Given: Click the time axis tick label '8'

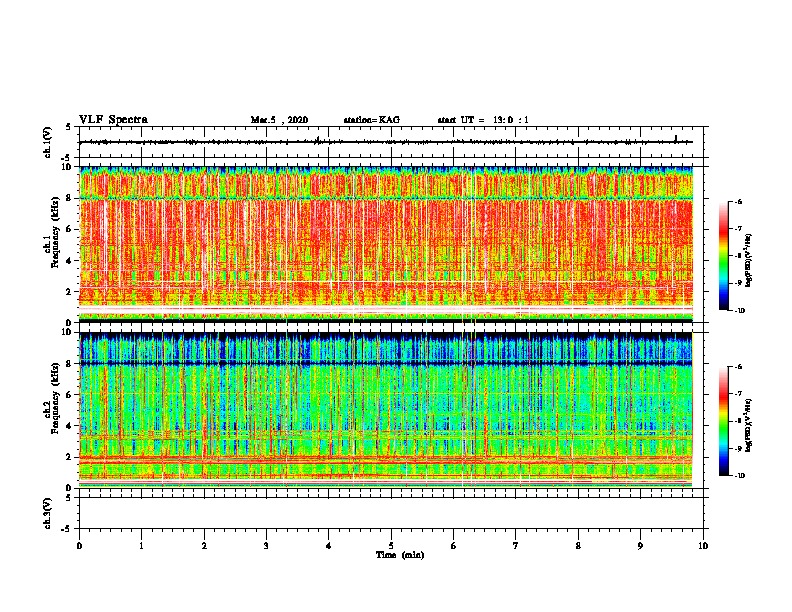Looking at the screenshot, I should [x=578, y=546].
